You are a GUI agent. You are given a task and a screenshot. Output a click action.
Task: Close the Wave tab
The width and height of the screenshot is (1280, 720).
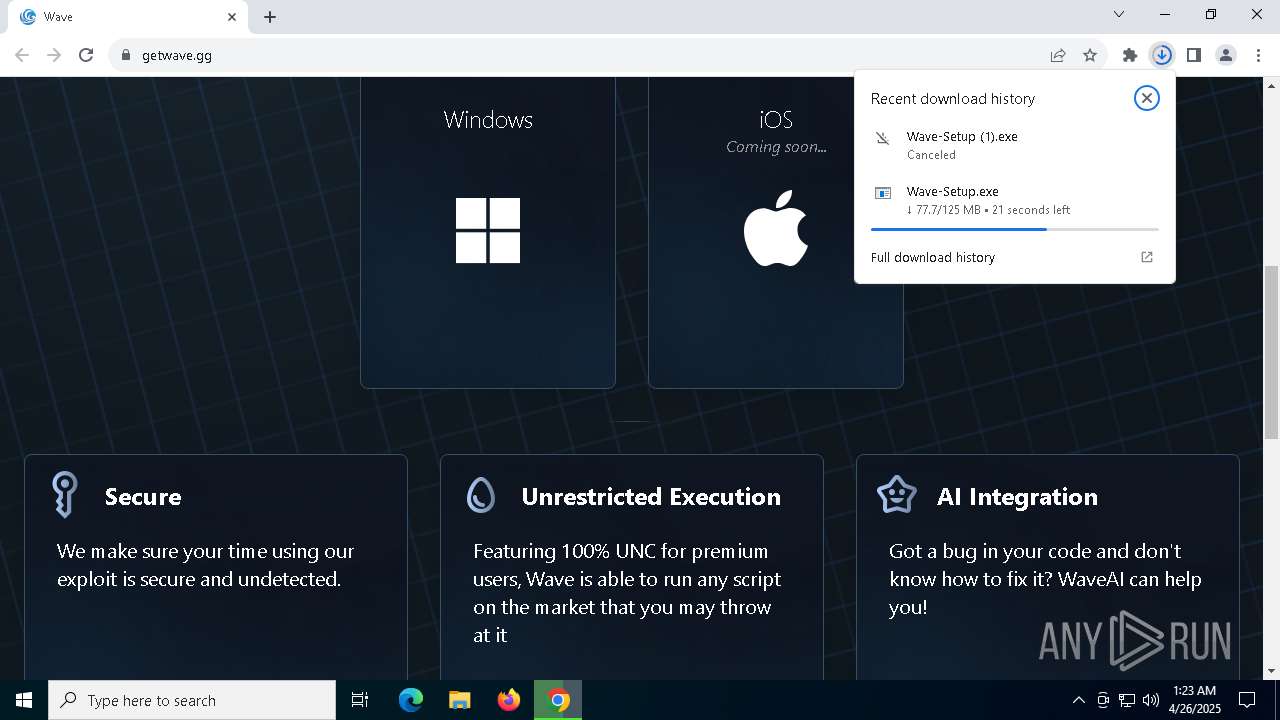tap(232, 17)
